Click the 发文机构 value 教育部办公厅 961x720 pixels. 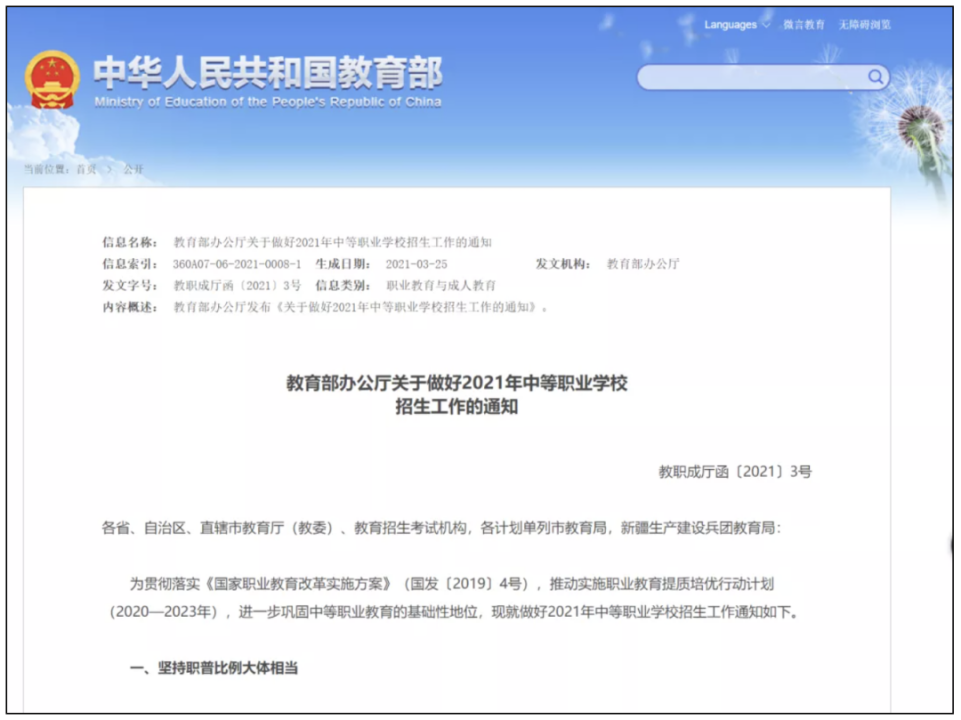[643, 264]
